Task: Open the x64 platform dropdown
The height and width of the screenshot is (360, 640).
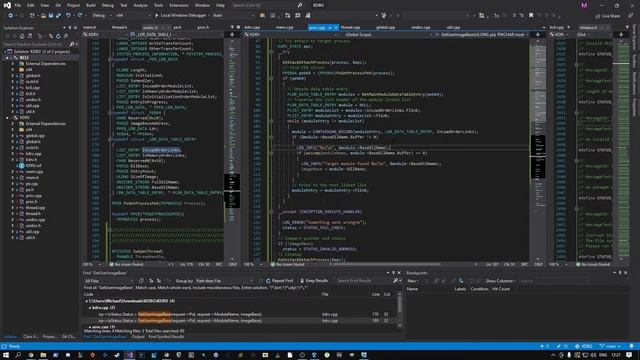Action: click(133, 16)
